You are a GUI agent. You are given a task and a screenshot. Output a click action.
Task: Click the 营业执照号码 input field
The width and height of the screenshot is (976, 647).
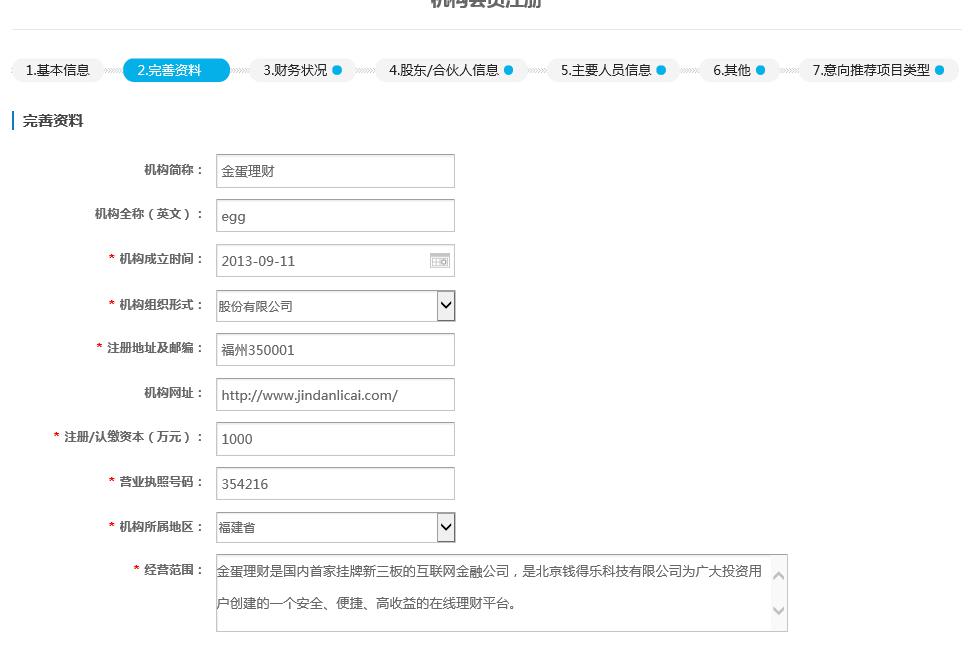(x=335, y=484)
